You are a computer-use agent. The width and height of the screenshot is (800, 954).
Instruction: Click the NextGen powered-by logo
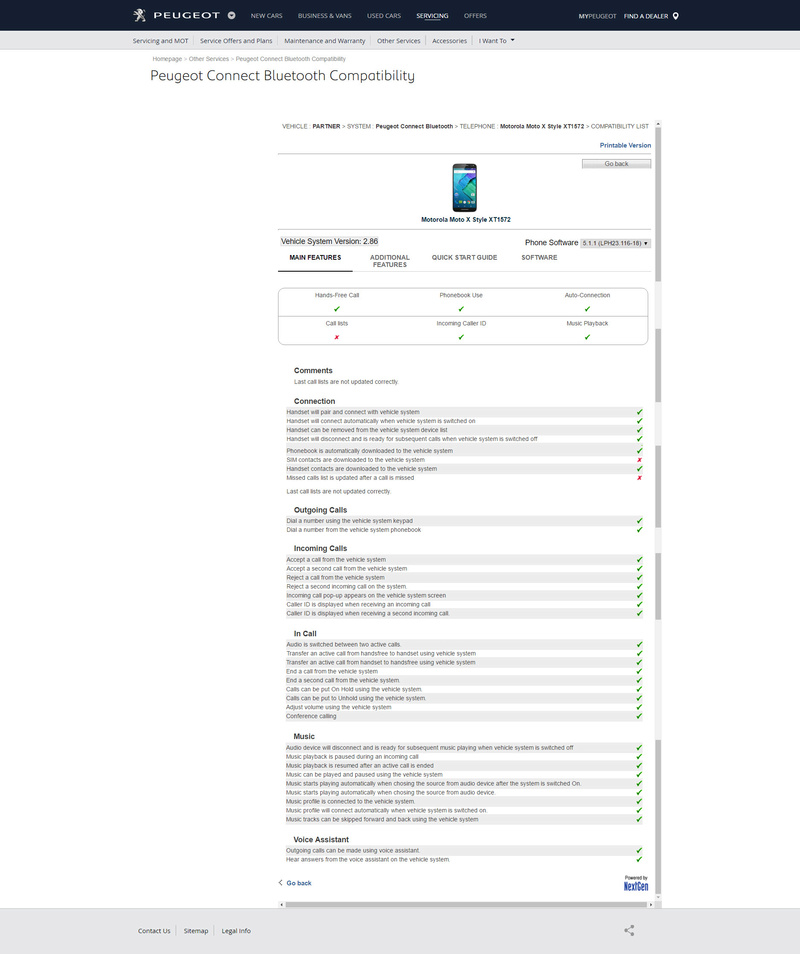point(636,884)
